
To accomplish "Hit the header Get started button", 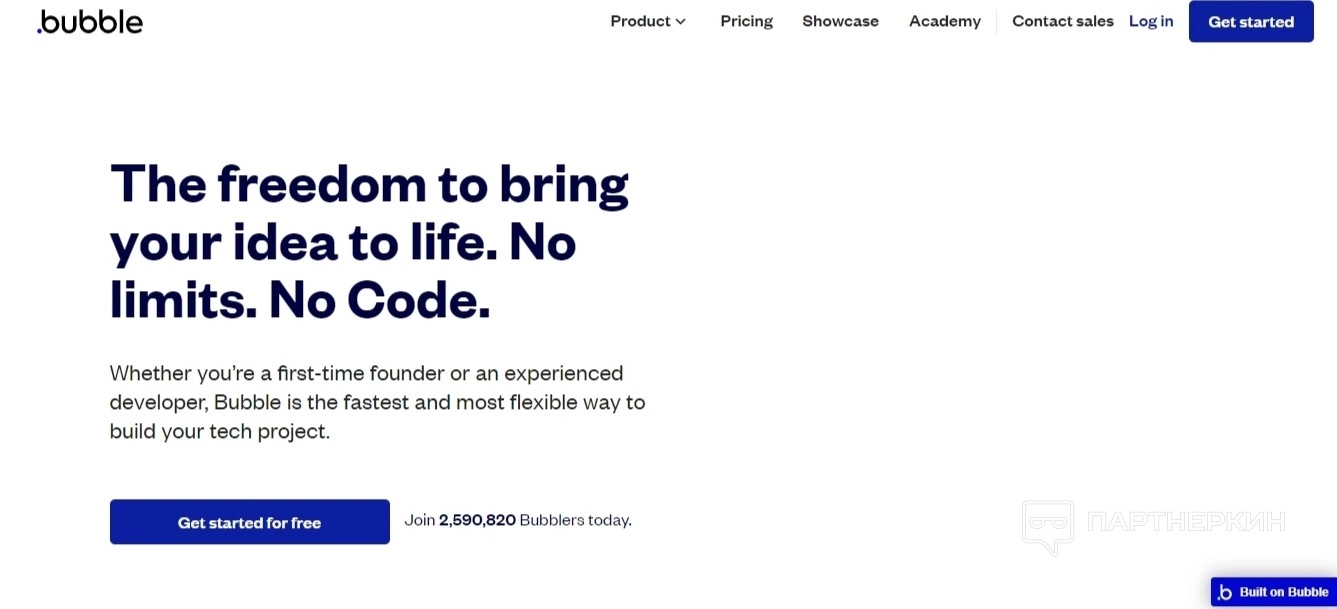I will point(1251,22).
